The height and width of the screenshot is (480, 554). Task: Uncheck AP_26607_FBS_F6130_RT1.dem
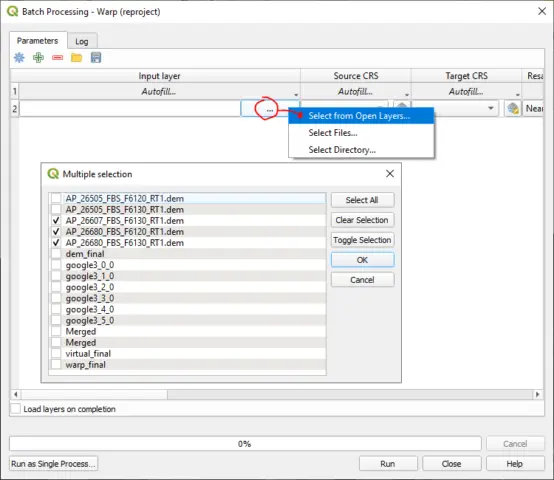click(x=56, y=220)
